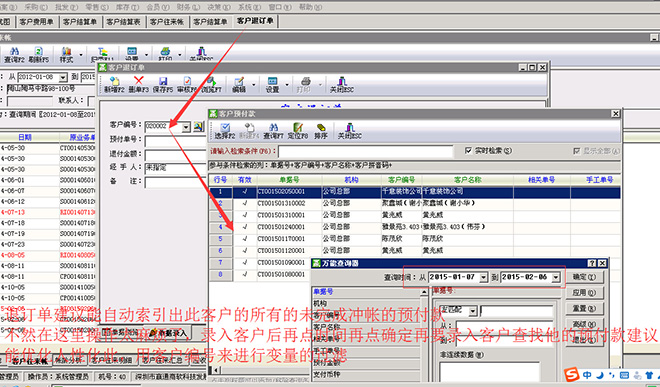Toggle the 实时检索 checkbox
This screenshot has width=660, height=387.
(x=468, y=150)
